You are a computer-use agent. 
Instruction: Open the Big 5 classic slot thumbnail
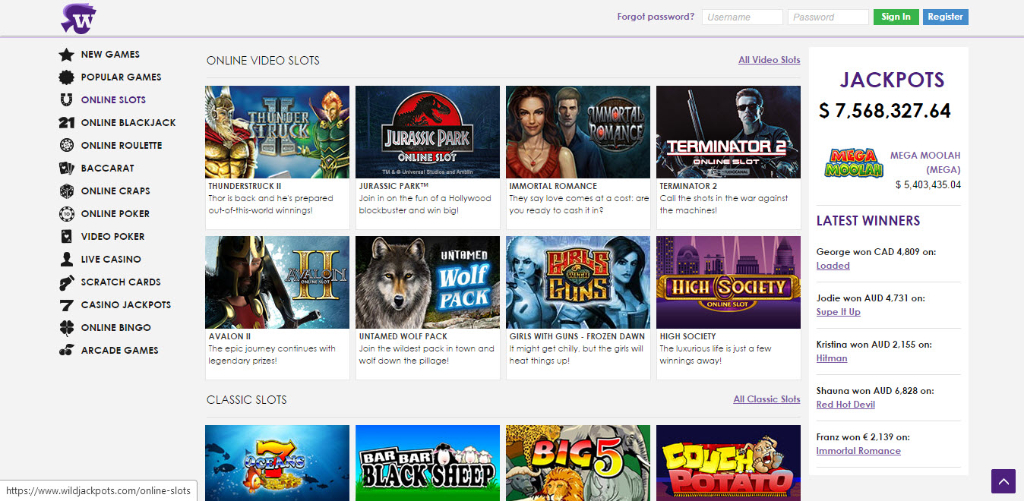point(578,463)
